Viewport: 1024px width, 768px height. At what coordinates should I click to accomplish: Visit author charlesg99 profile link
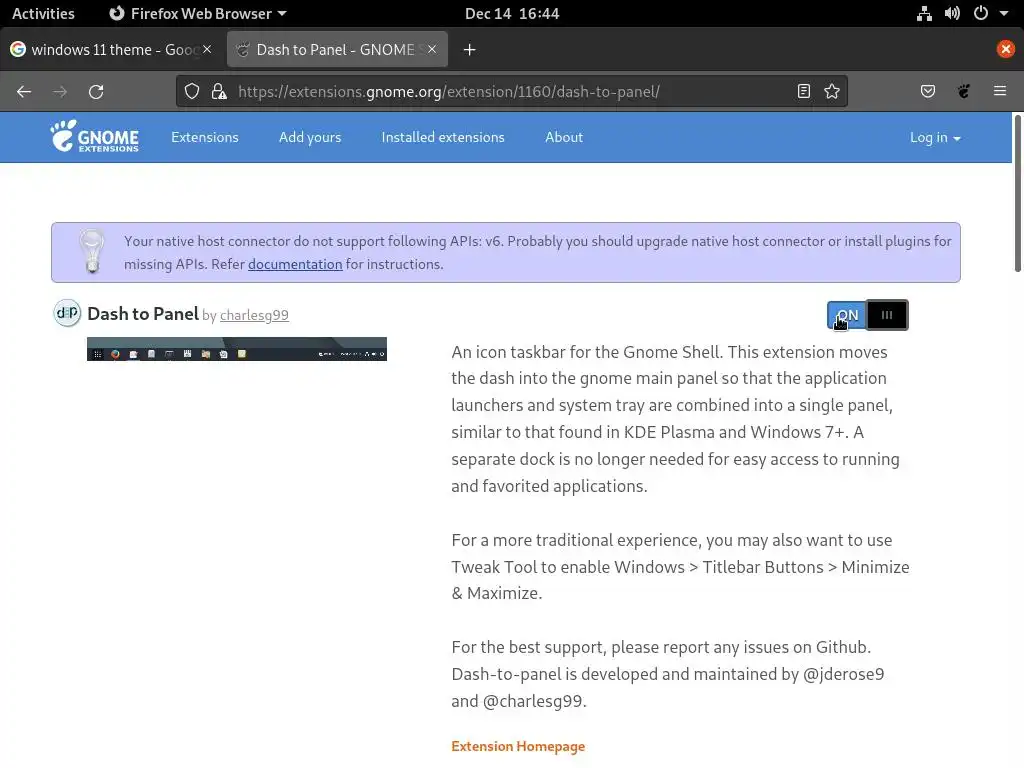[254, 315]
